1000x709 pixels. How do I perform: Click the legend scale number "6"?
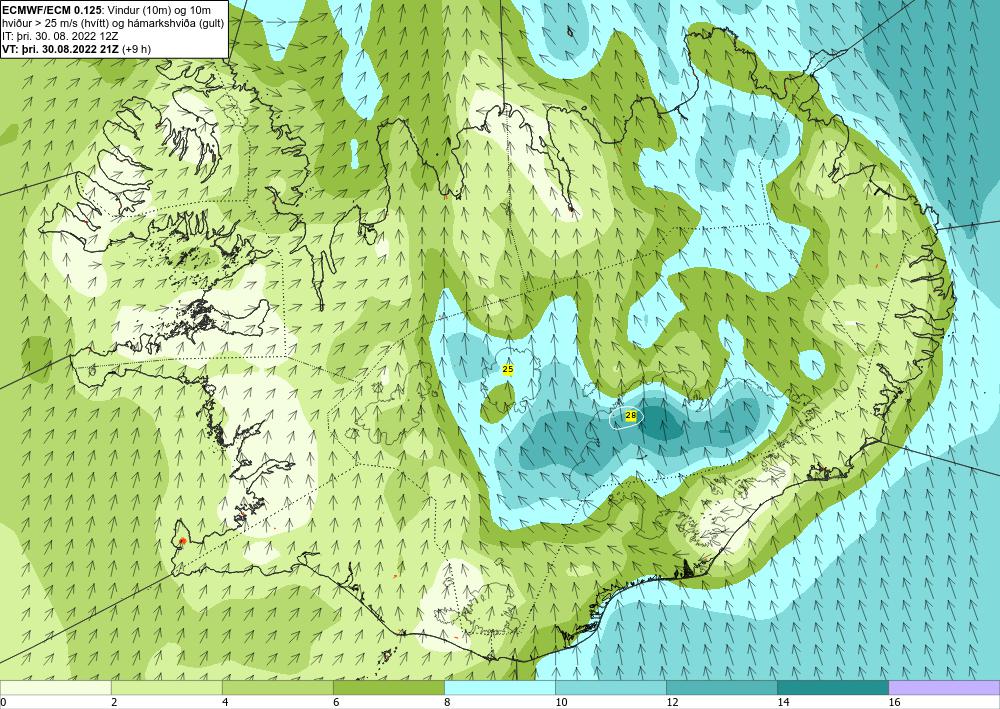tap(336, 702)
